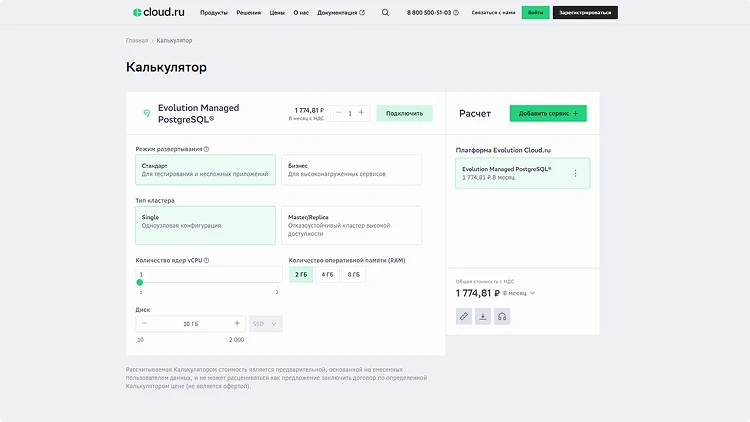Screen dimensions: 750x422
Task: Click the Зарегистрироваться button
Action: [x=585, y=12]
